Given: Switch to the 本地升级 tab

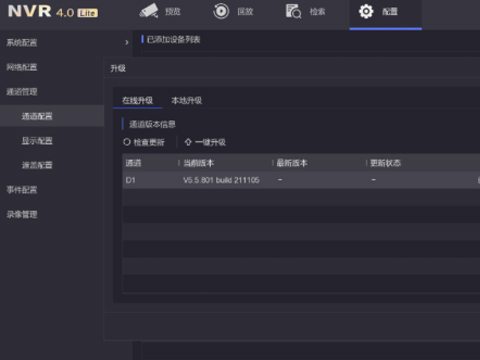Looking at the screenshot, I should tap(186, 100).
